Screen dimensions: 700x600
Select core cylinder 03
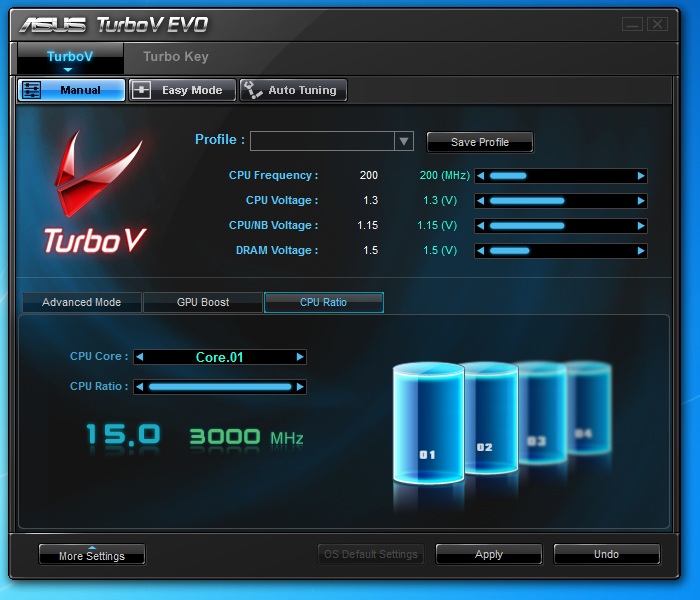pyautogui.click(x=542, y=413)
